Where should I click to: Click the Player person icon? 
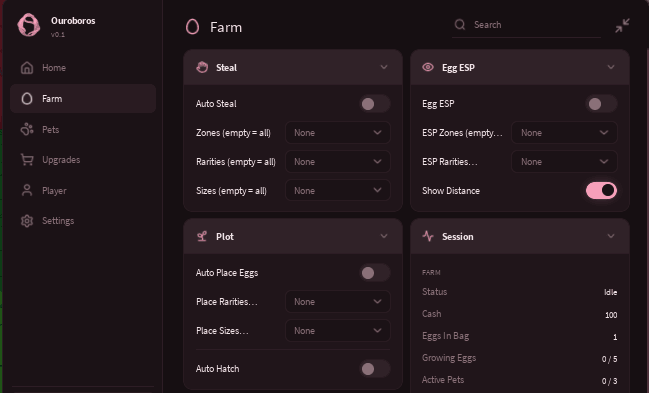coord(27,190)
